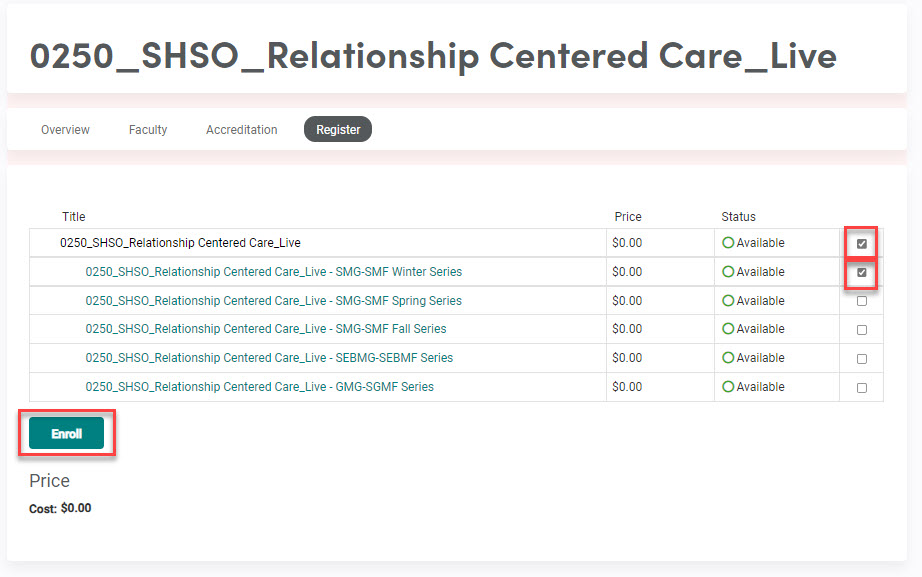The height and width of the screenshot is (577, 922).
Task: Click the Available status icon for the main course row
Action: pos(729,242)
